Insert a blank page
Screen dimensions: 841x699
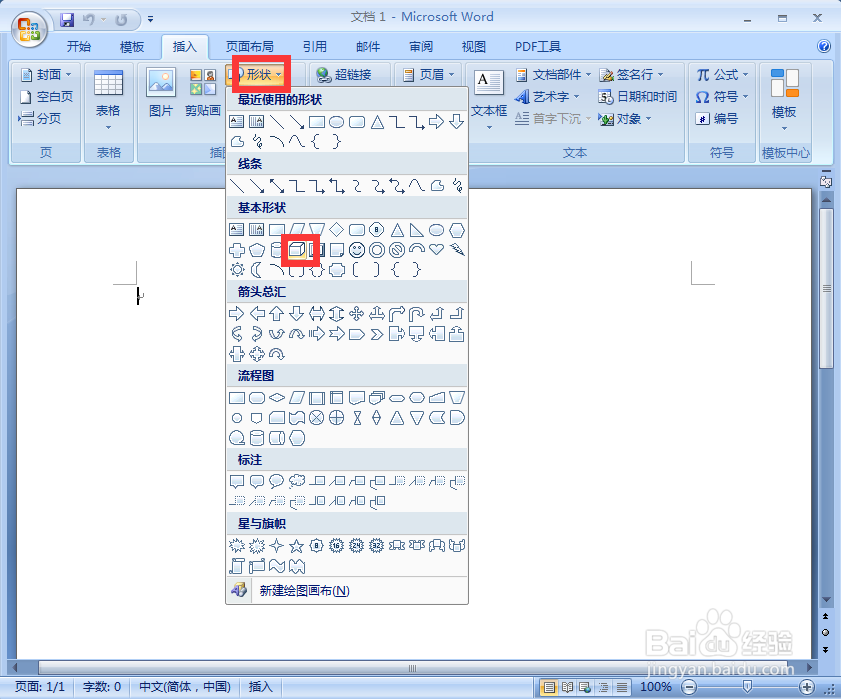click(x=46, y=97)
